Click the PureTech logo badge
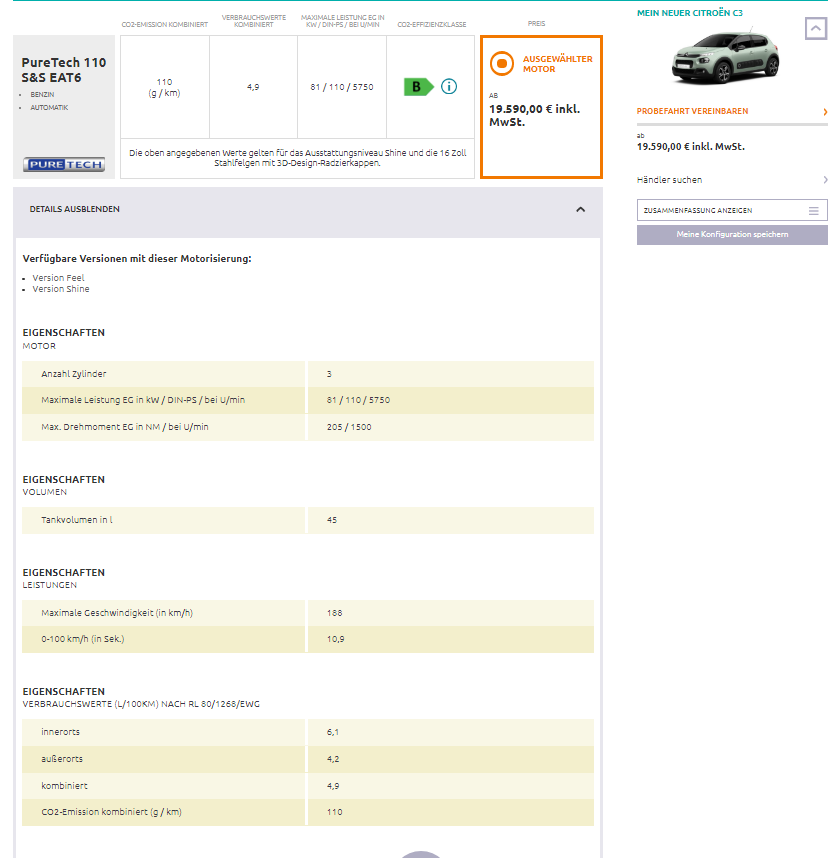The width and height of the screenshot is (838, 858). tap(64, 164)
